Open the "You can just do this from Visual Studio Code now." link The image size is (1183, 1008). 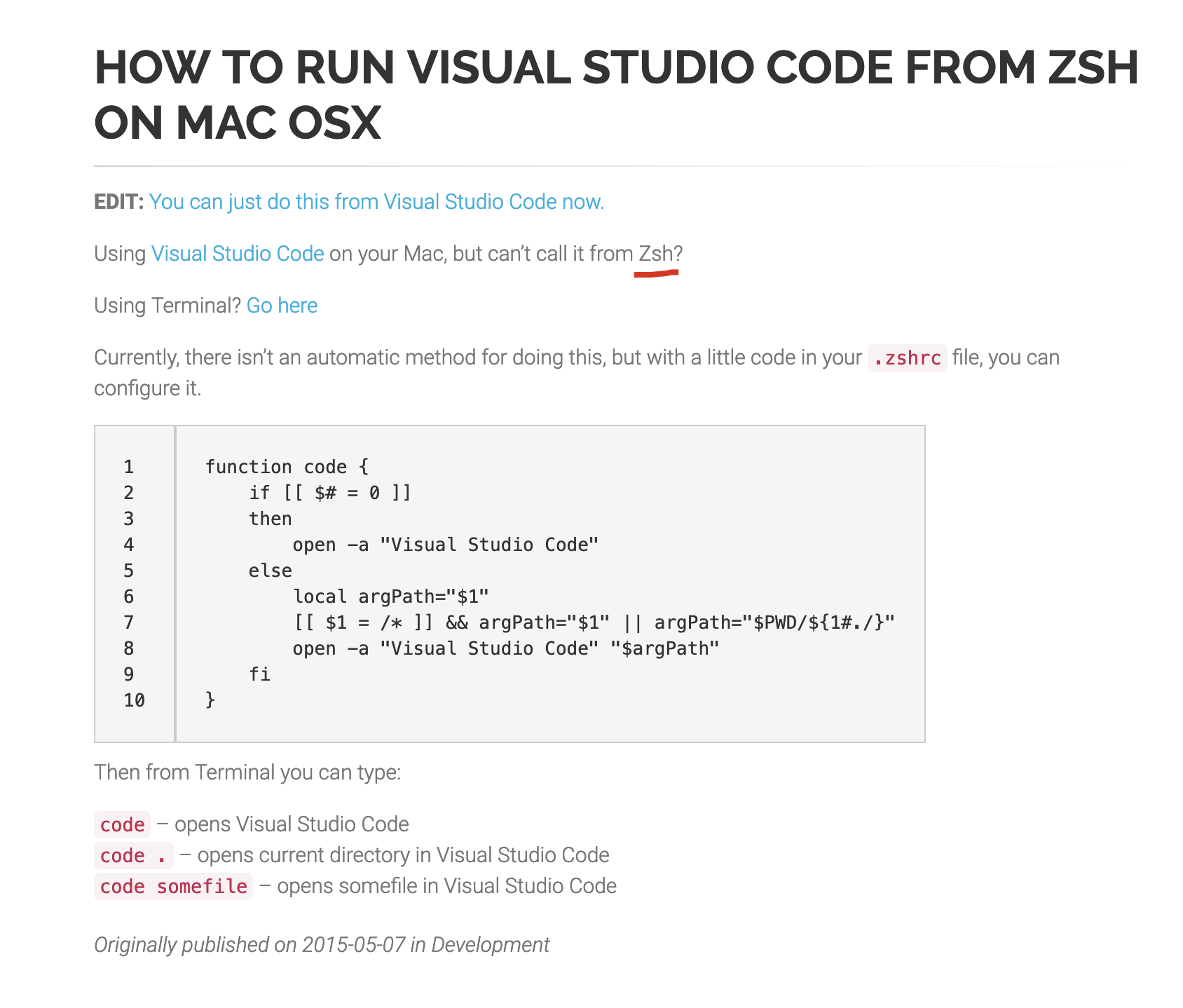pos(376,202)
